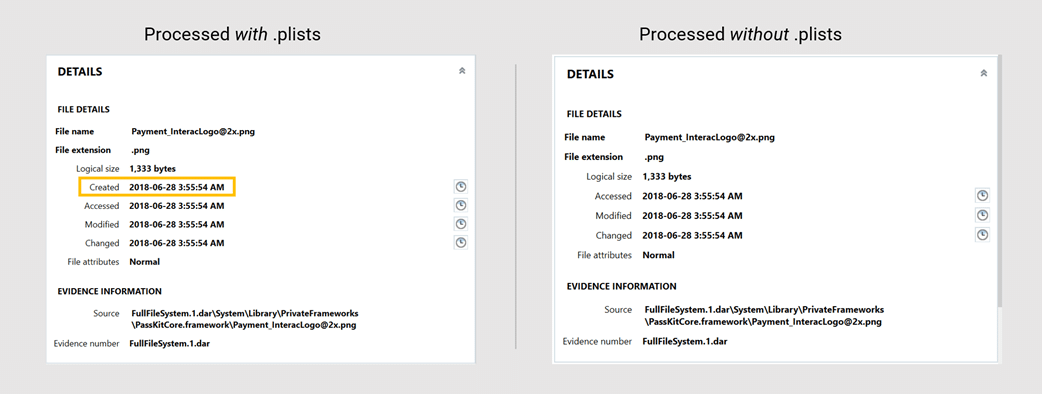Click clock icon beside Changed in right panel

982,235
